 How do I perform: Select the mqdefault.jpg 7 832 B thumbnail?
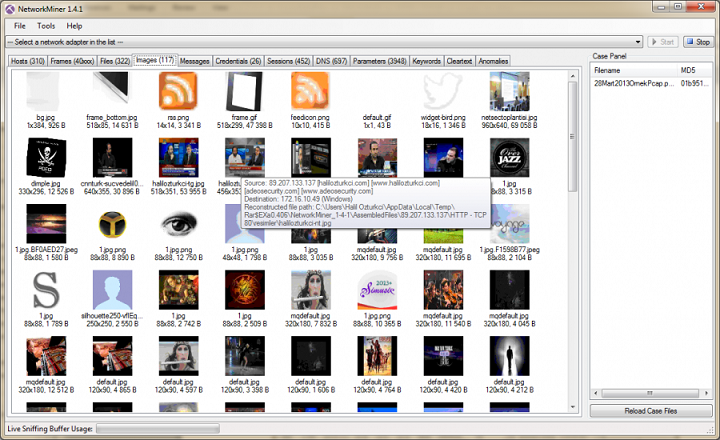pyautogui.click(x=310, y=290)
